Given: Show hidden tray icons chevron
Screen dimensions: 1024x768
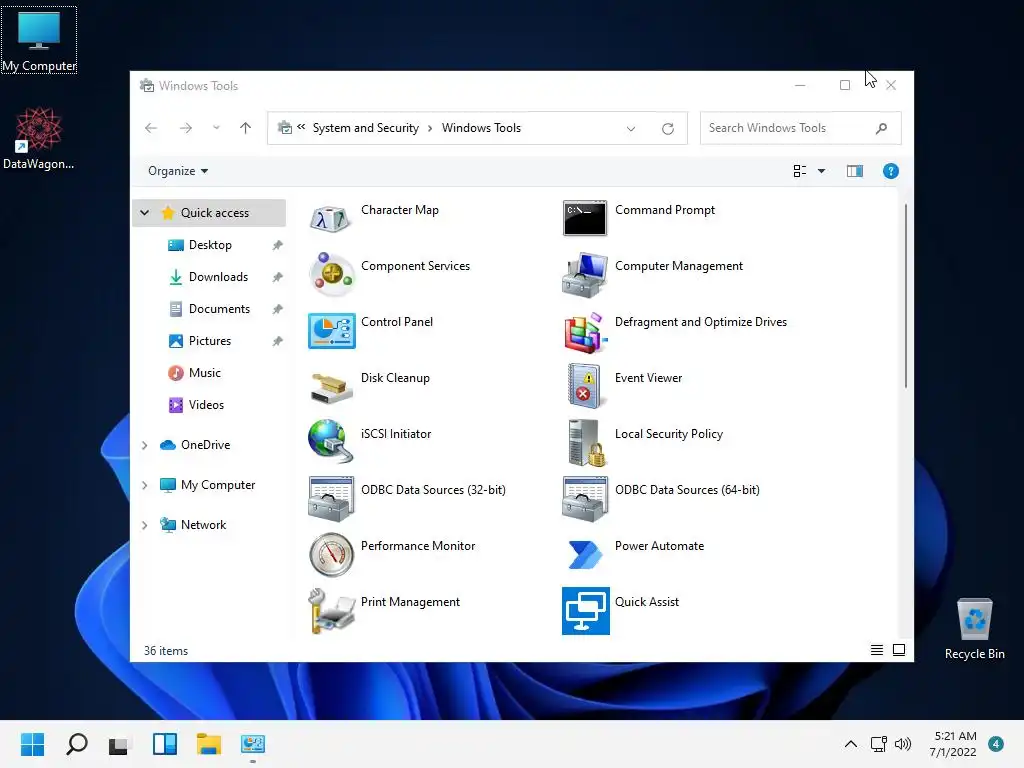Looking at the screenshot, I should tap(850, 744).
